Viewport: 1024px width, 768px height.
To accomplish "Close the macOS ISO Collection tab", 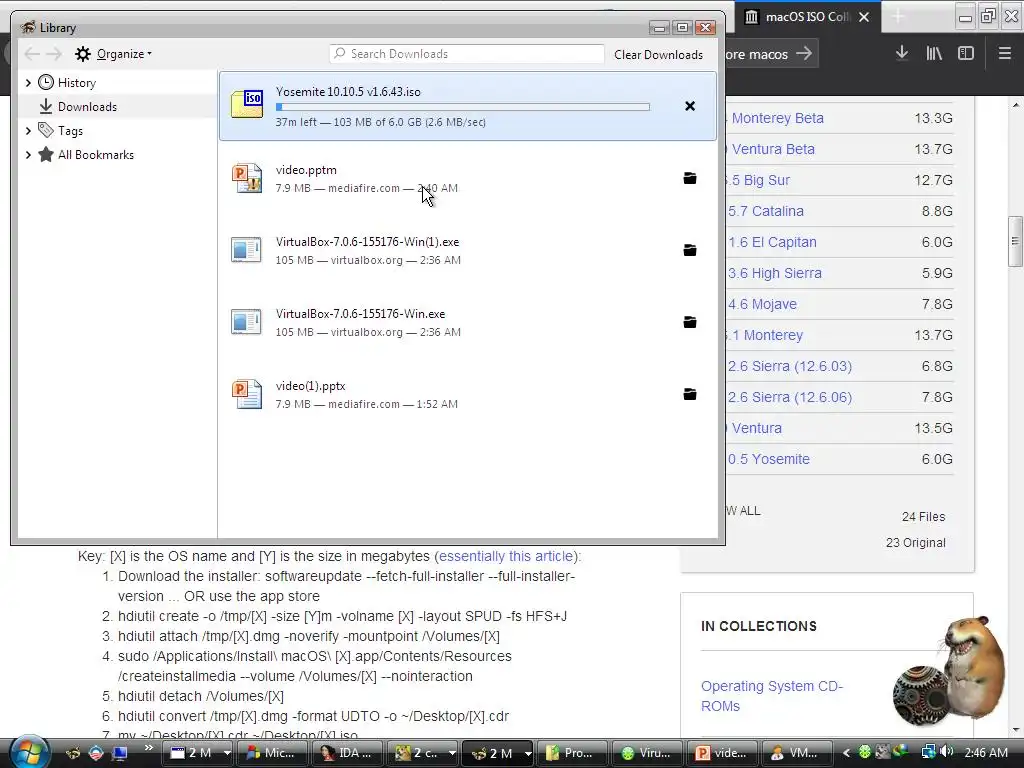I will 864,17.
